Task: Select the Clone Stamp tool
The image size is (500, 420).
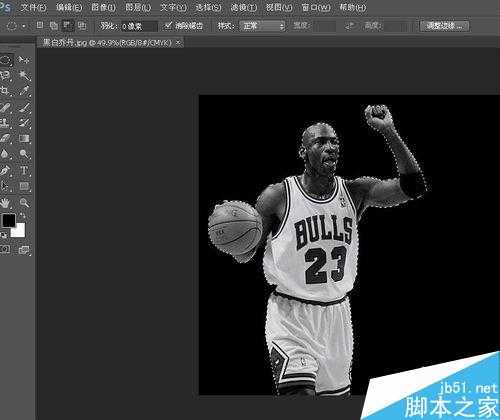Action: click(5, 123)
